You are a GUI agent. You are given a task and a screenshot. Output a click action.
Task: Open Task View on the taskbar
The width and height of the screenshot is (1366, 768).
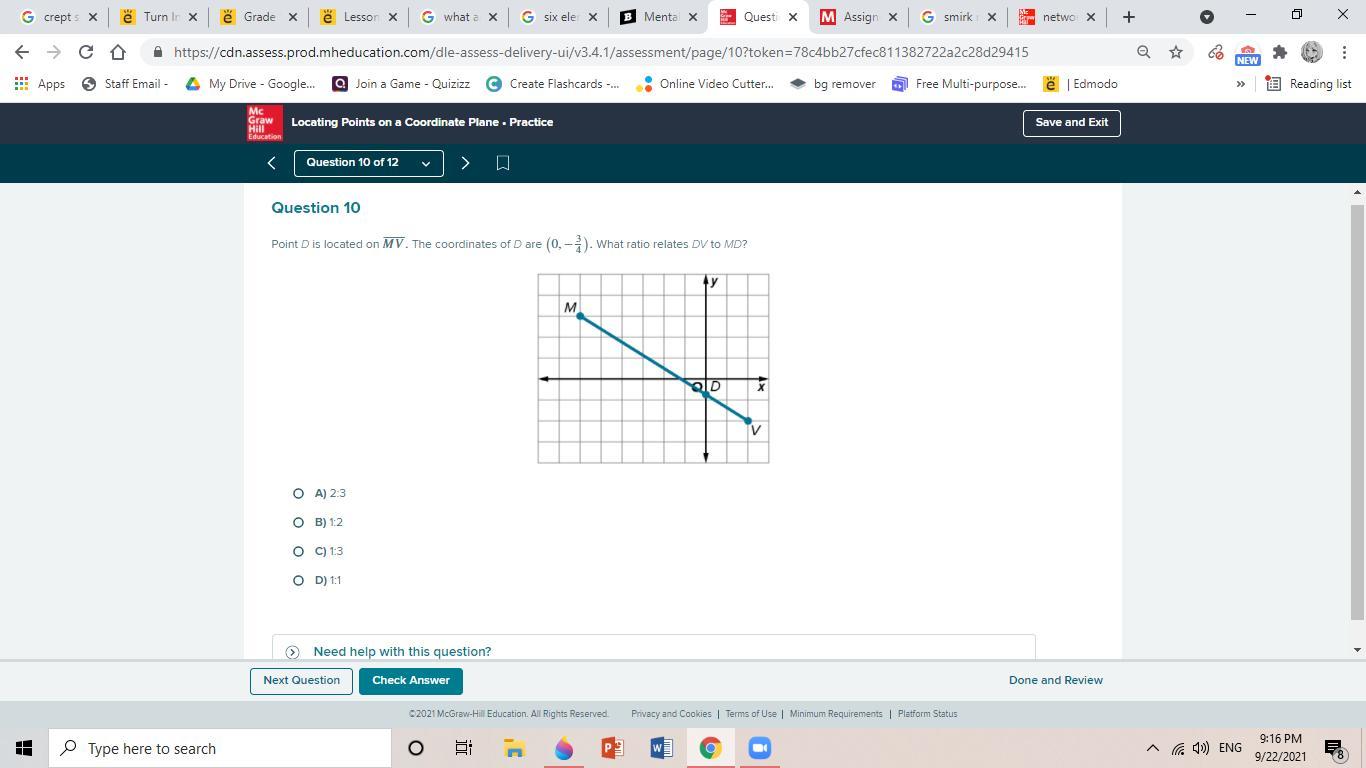pyautogui.click(x=464, y=748)
